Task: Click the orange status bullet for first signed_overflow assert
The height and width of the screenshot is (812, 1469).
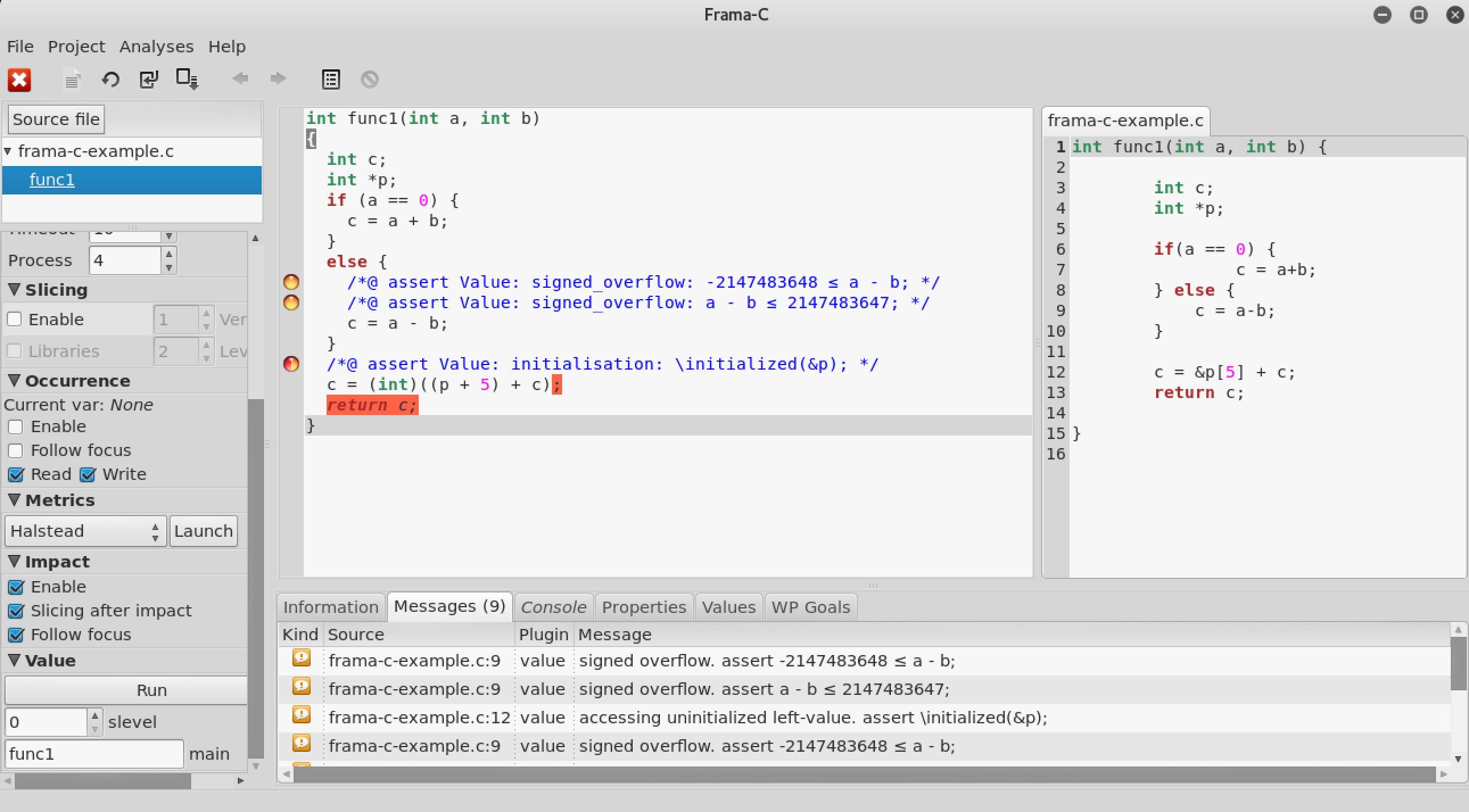Action: click(x=291, y=282)
